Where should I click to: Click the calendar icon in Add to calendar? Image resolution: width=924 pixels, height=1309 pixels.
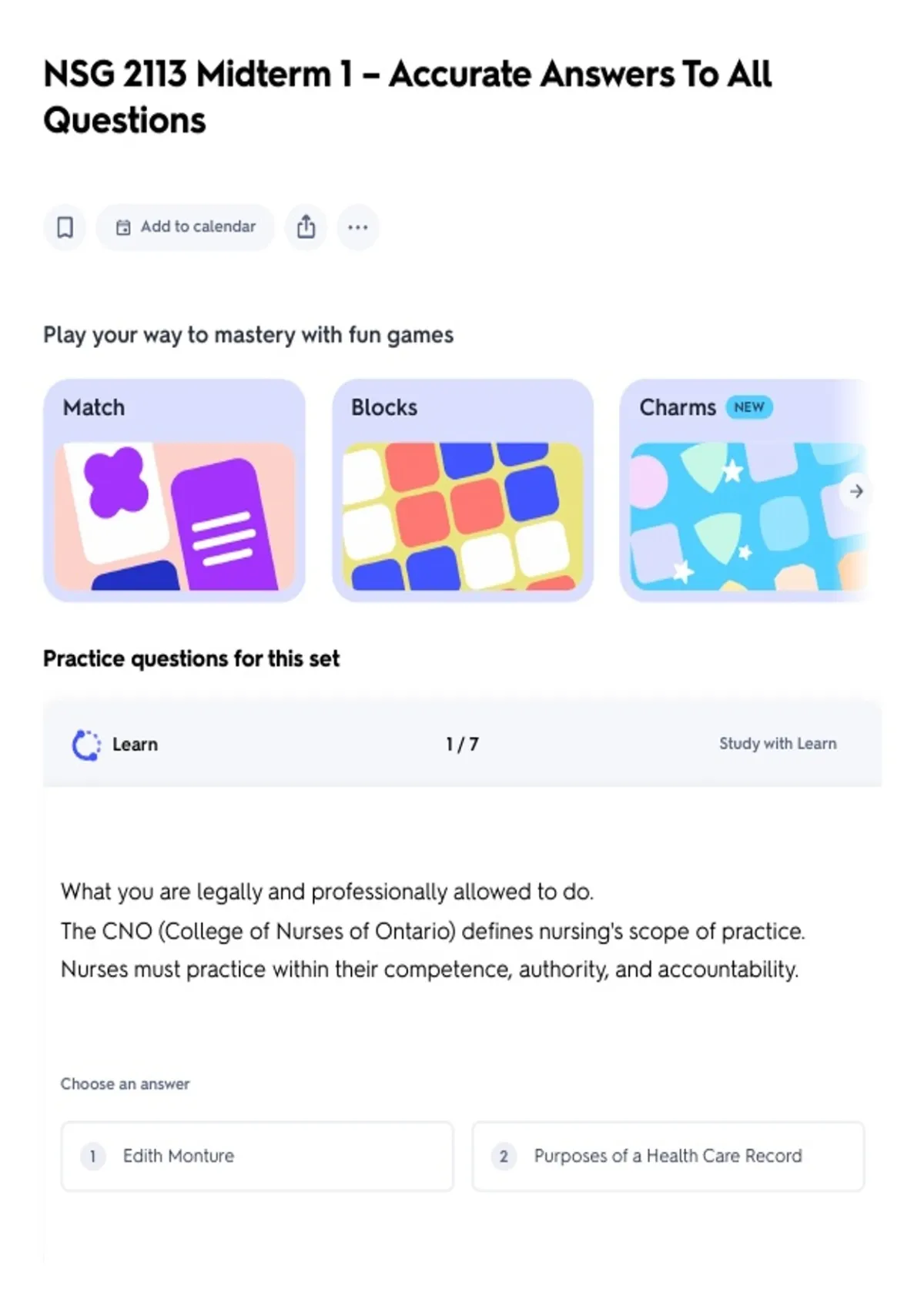click(123, 227)
